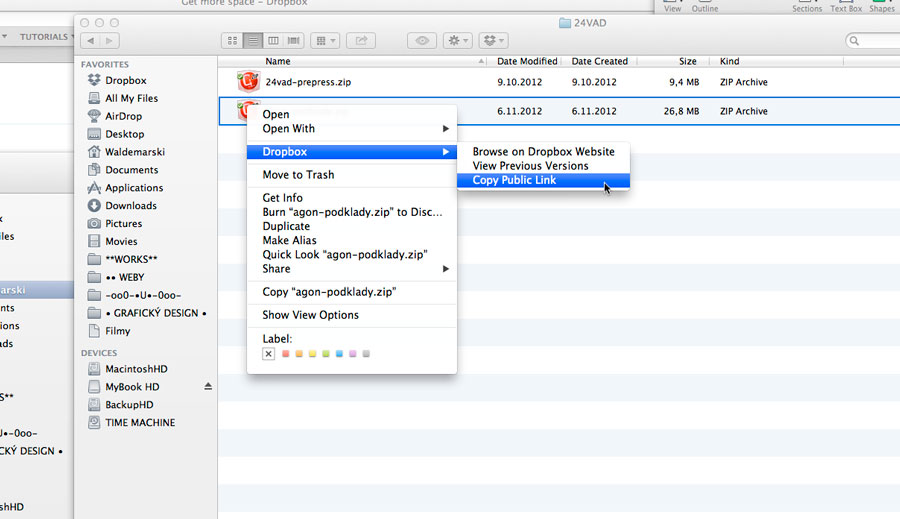The image size is (900, 519).
Task: Click the Finder search field
Action: tap(872, 40)
